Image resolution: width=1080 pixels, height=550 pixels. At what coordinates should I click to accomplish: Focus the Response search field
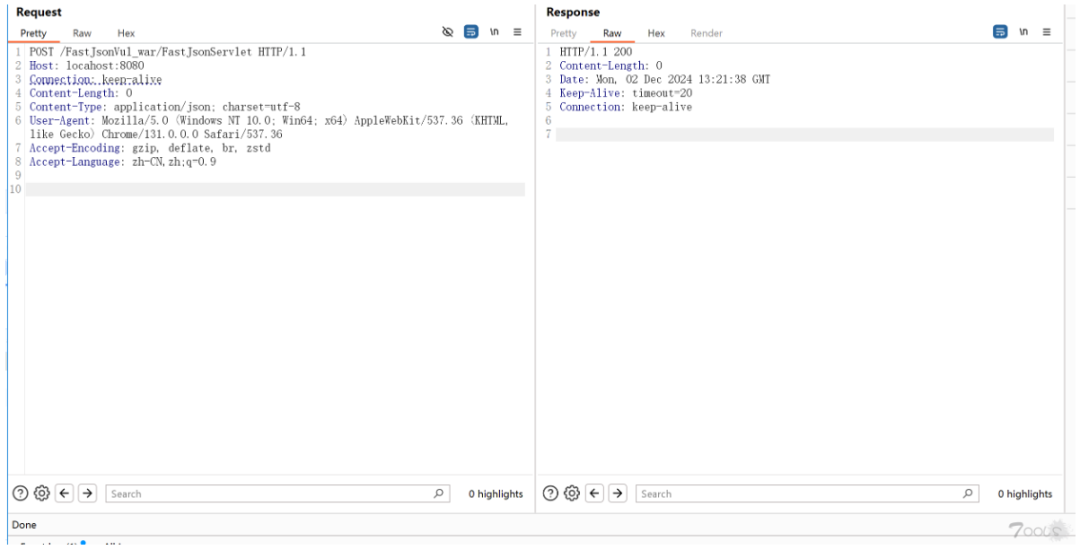pyautogui.click(x=807, y=494)
